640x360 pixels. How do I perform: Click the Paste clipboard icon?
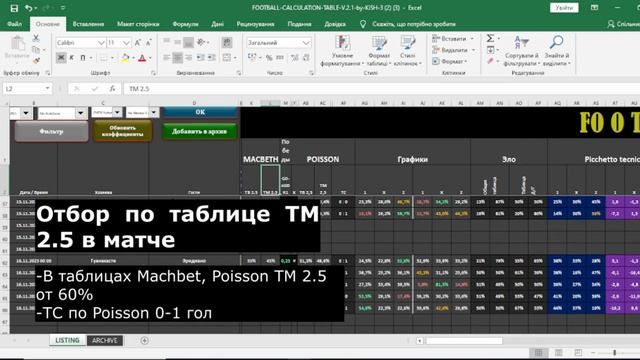point(17,44)
